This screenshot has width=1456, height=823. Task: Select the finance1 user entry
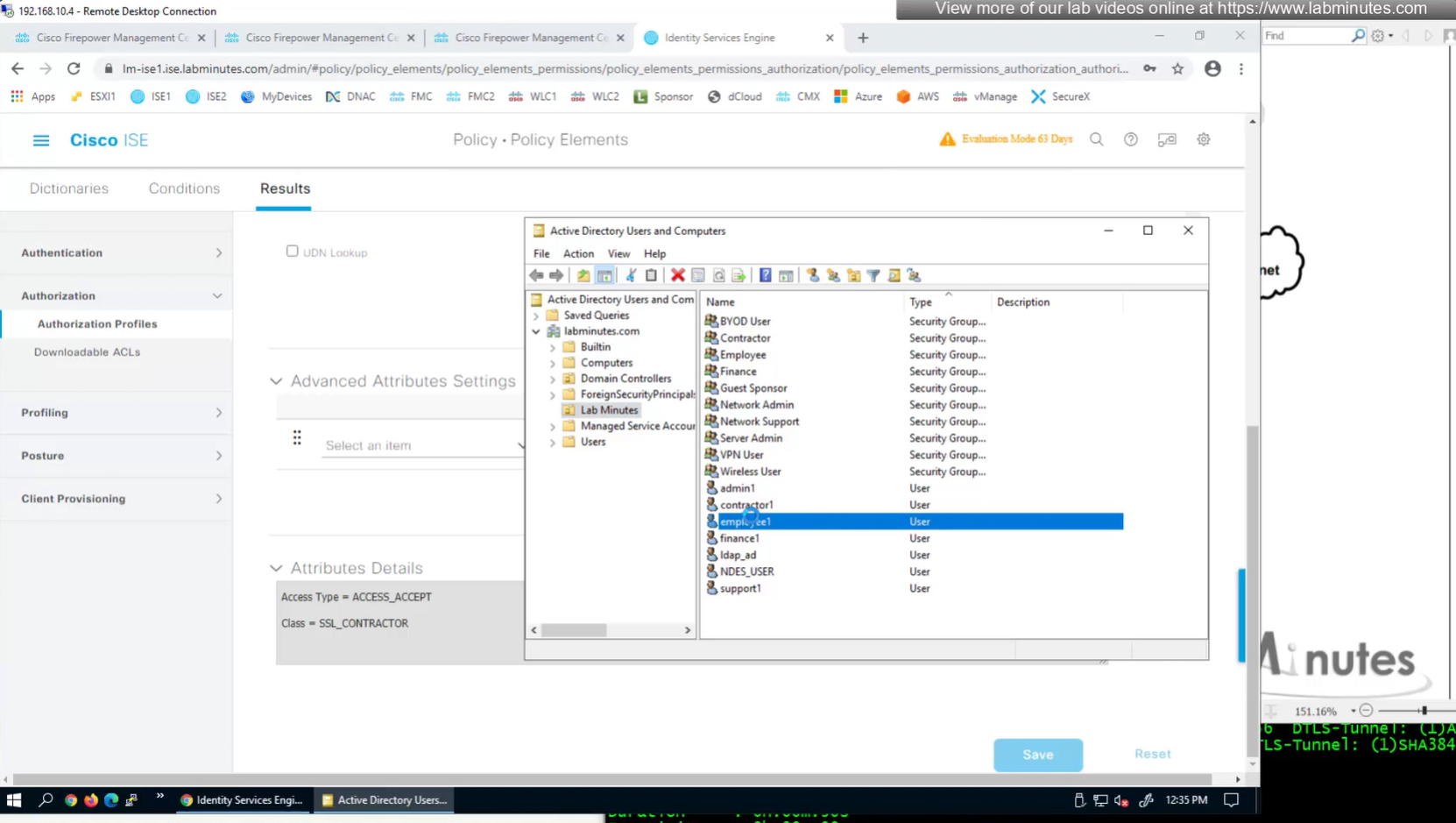coord(739,538)
